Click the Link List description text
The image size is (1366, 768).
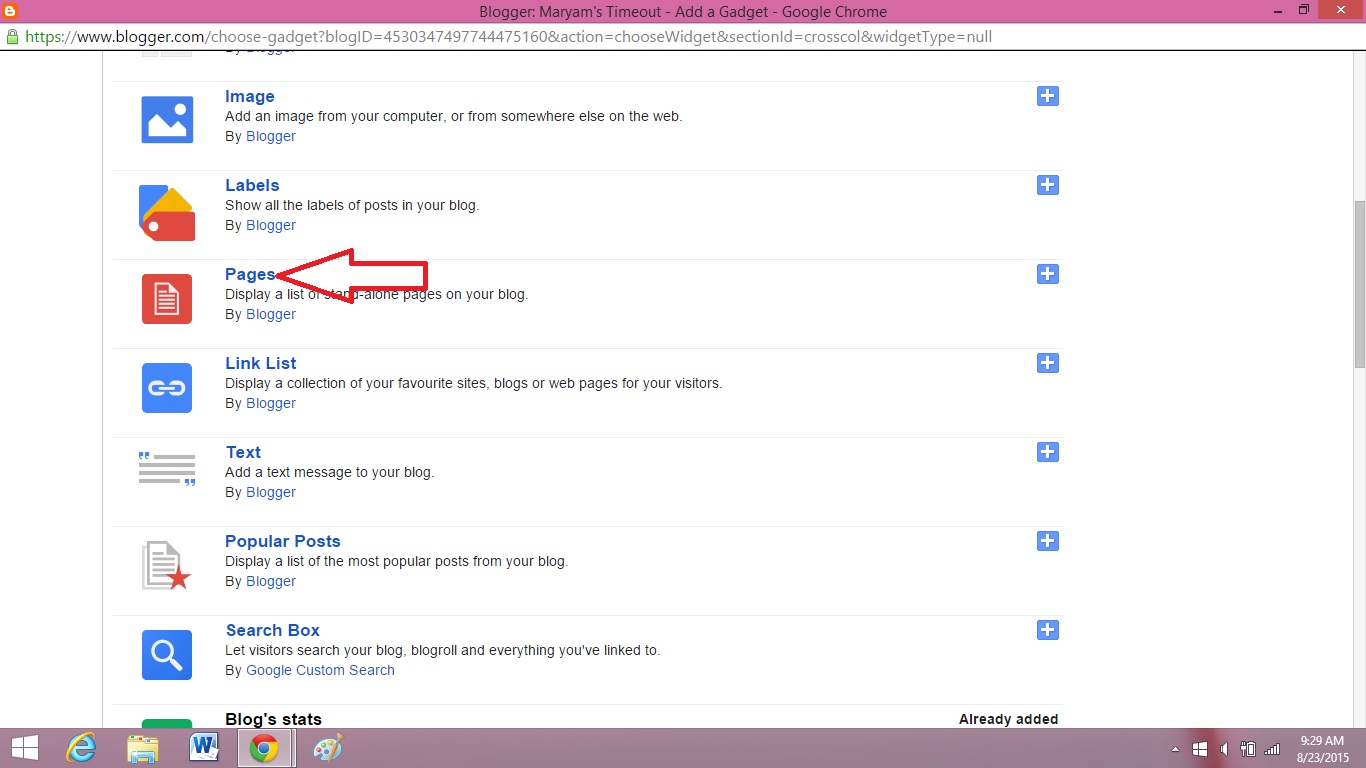(x=473, y=383)
